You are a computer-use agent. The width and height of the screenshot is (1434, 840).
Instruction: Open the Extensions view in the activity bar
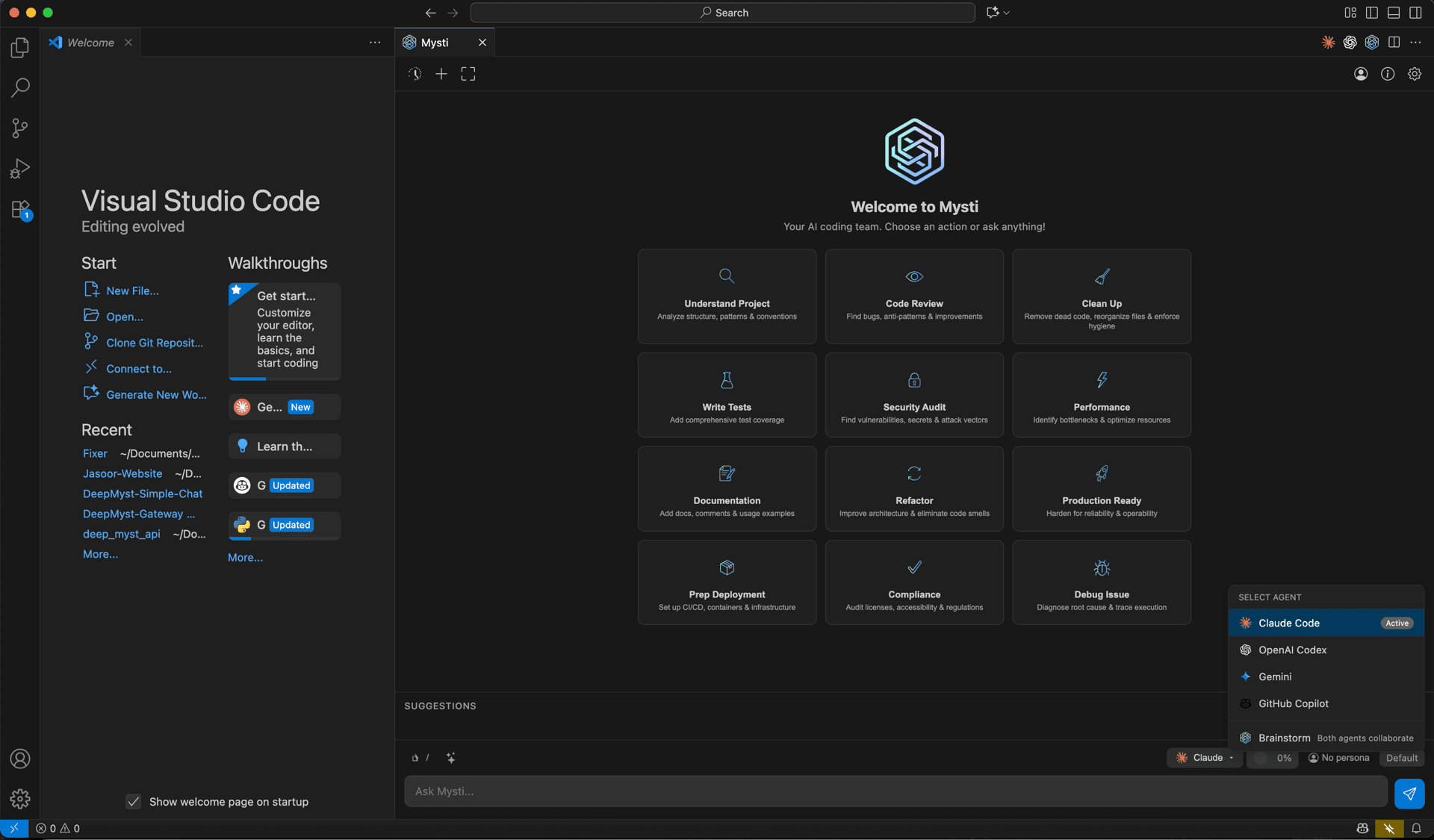pos(20,209)
